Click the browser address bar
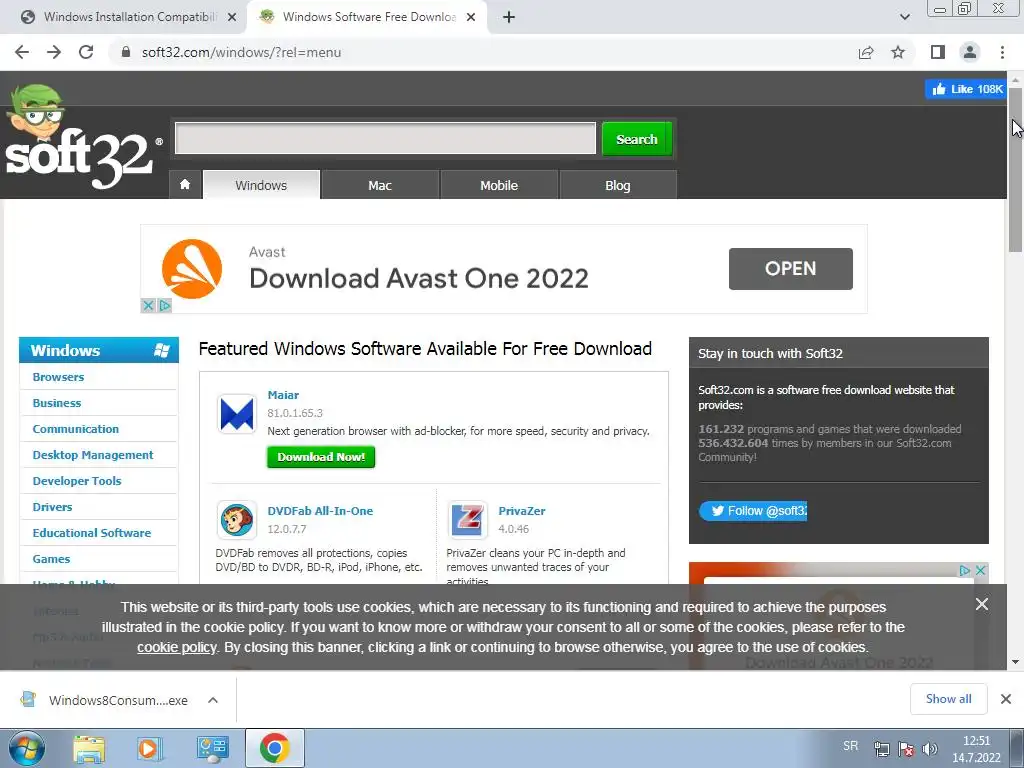 point(483,52)
